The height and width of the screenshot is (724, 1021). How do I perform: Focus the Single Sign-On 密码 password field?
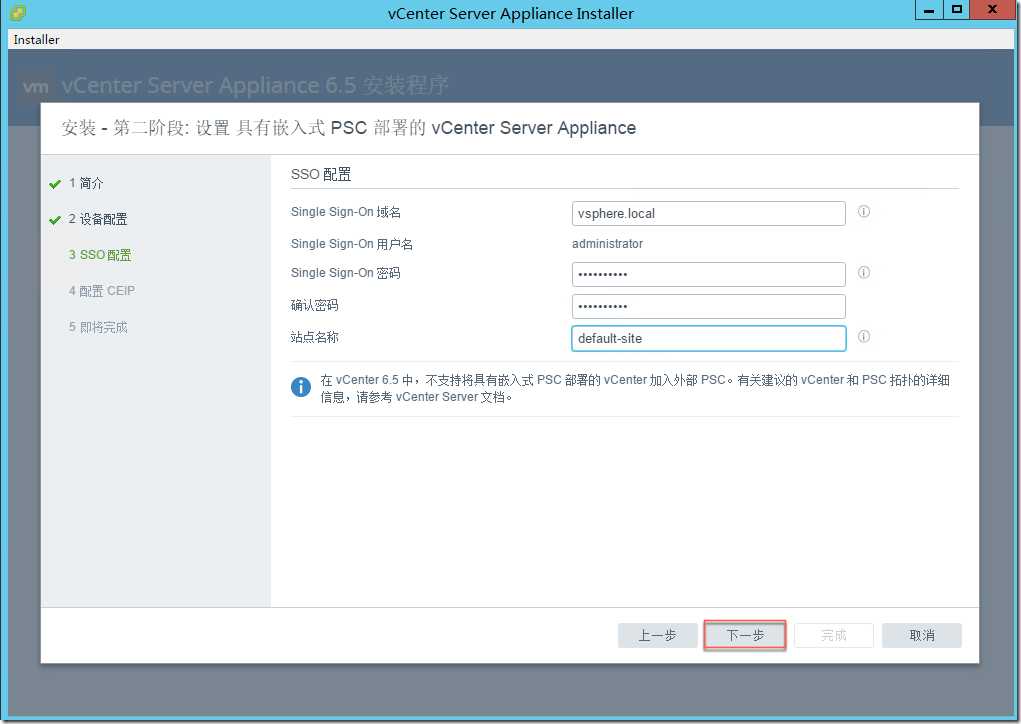(x=708, y=274)
